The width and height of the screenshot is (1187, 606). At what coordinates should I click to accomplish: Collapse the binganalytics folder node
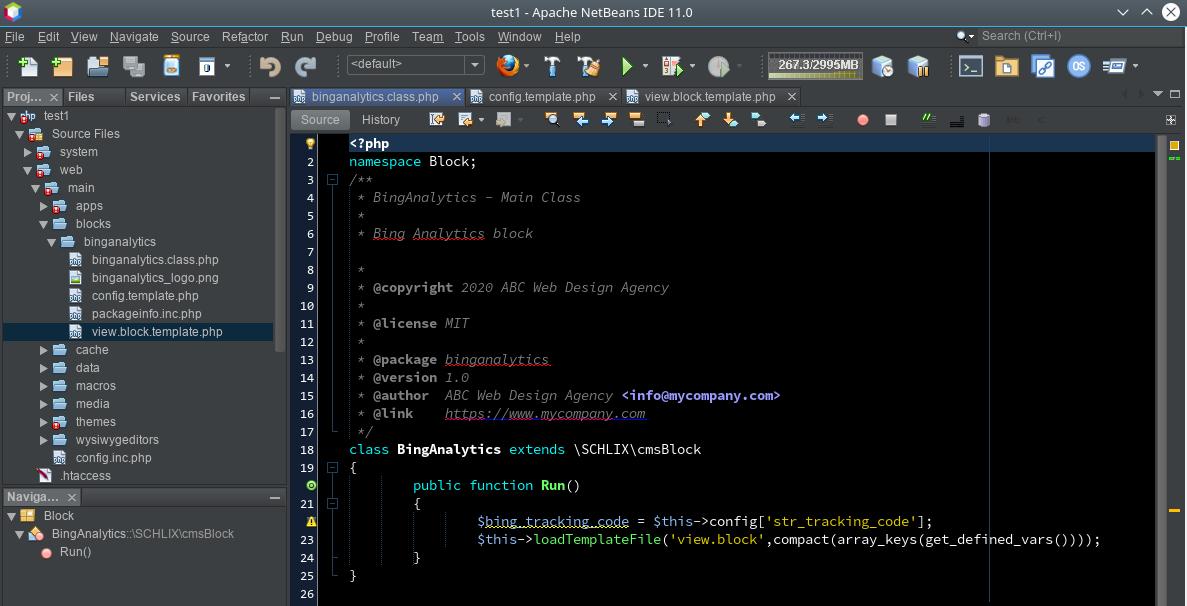click(x=51, y=242)
